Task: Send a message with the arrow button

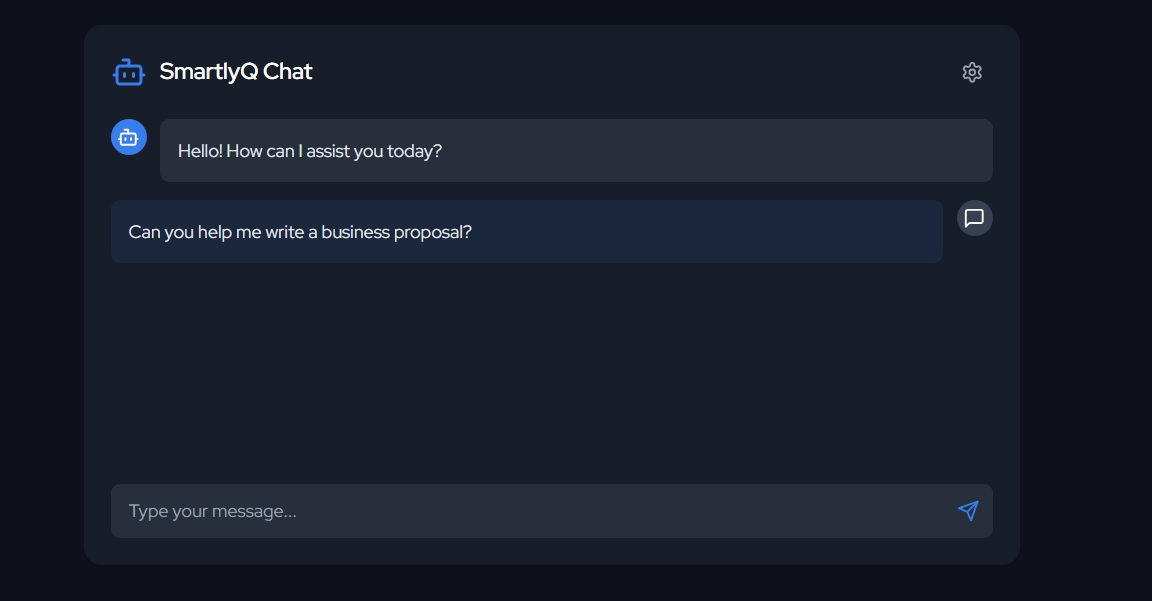Action: click(966, 510)
